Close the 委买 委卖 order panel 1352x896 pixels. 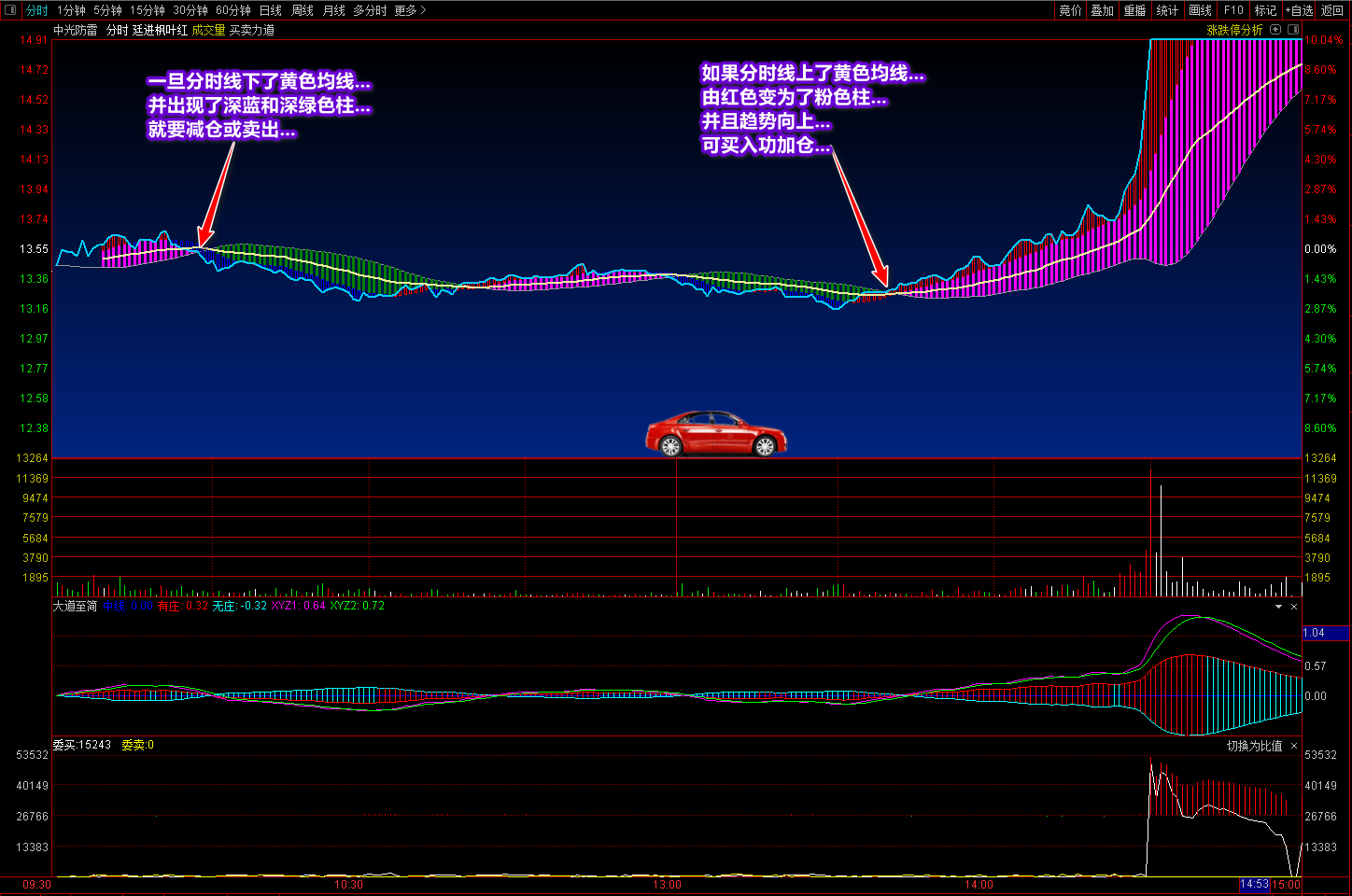tap(1294, 747)
